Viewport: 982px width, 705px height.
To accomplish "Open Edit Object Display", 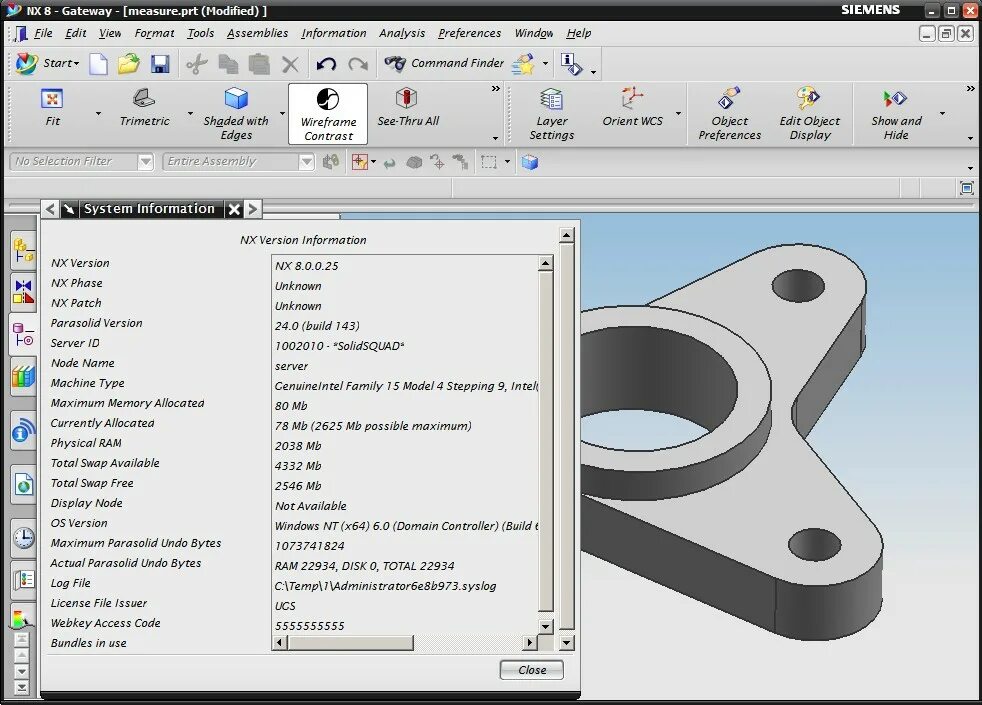I will tap(810, 114).
